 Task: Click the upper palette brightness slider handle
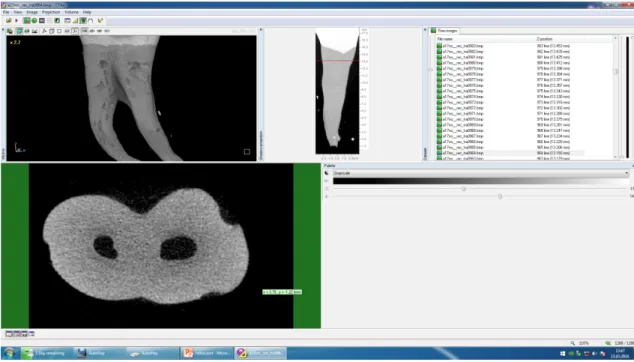pyautogui.click(x=464, y=188)
